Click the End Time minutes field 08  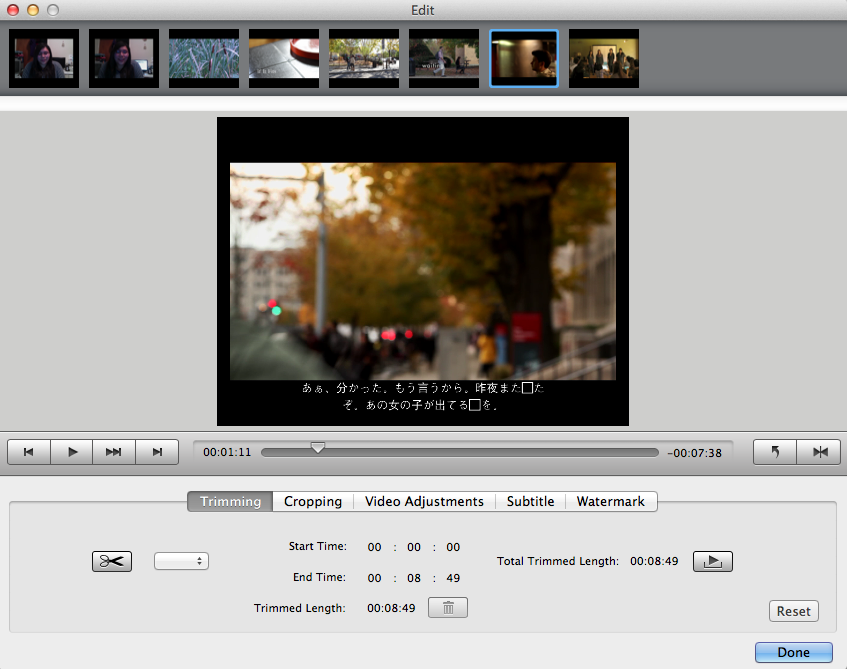click(x=414, y=578)
